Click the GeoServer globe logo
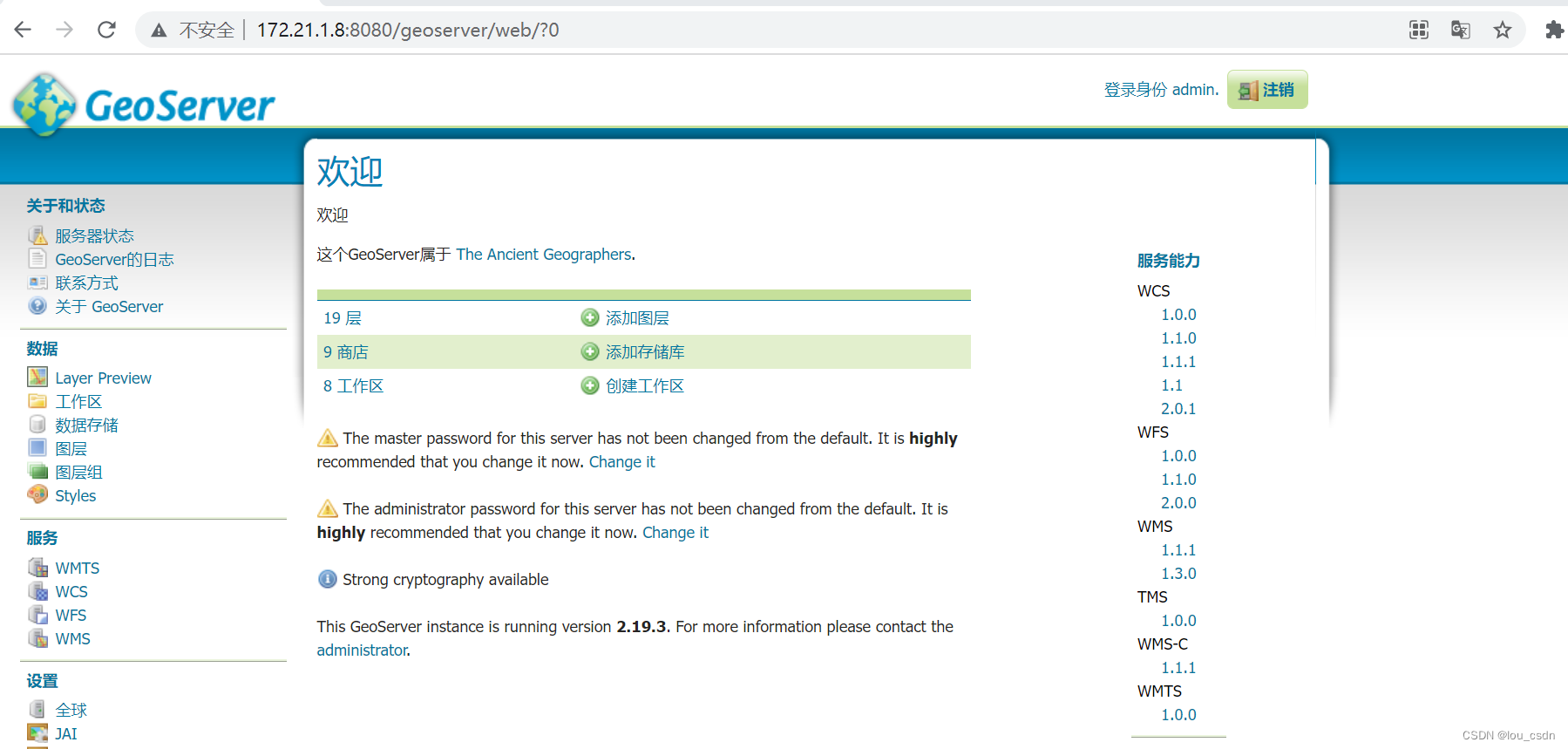The width and height of the screenshot is (1568, 749). pyautogui.click(x=44, y=104)
